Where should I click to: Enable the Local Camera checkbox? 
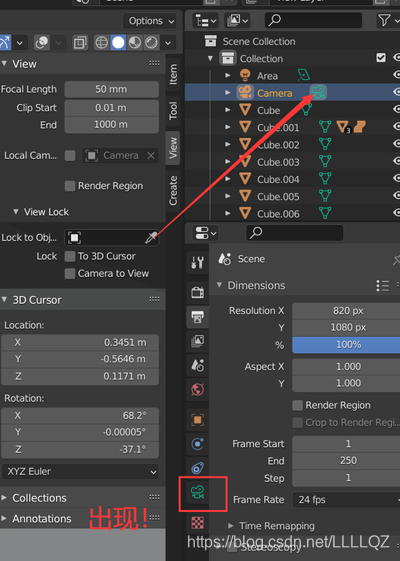(70, 156)
